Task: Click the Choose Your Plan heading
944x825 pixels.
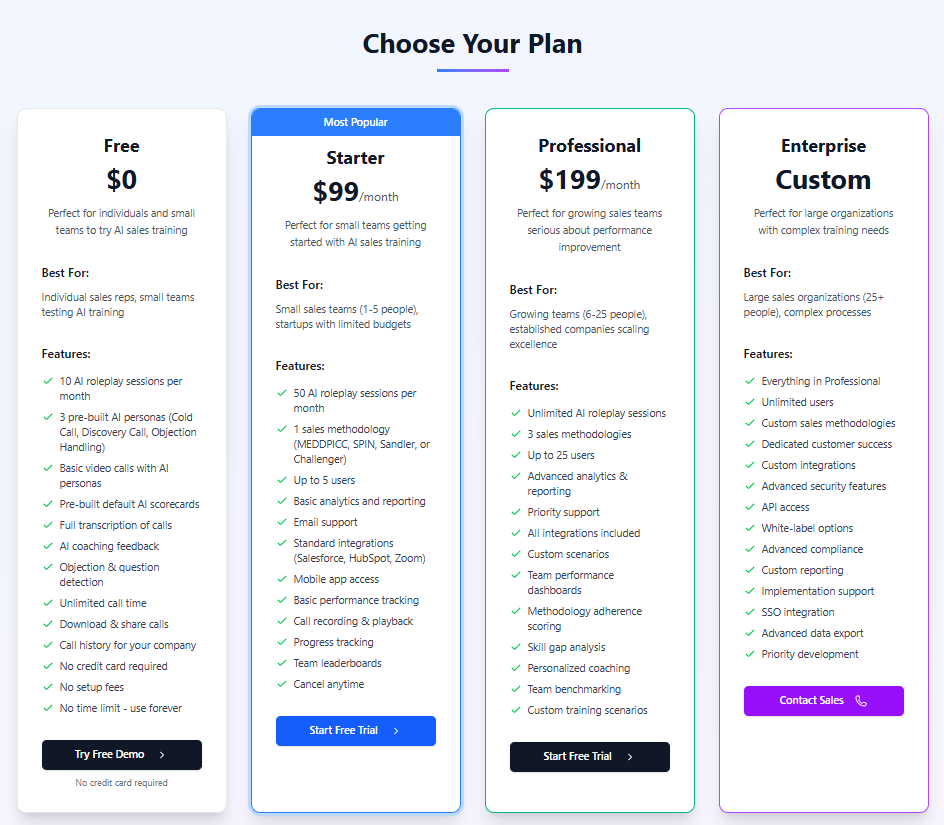Action: pos(472,44)
